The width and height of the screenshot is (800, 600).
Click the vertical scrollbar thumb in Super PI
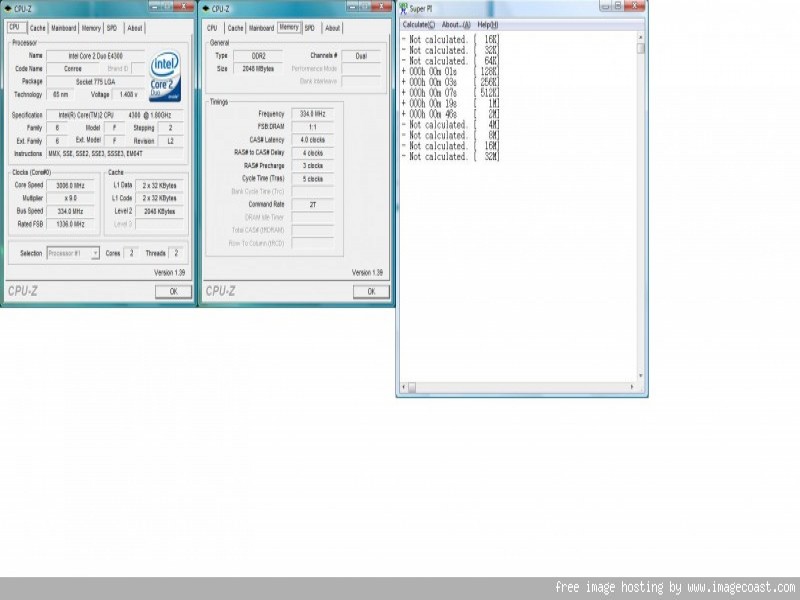[641, 48]
